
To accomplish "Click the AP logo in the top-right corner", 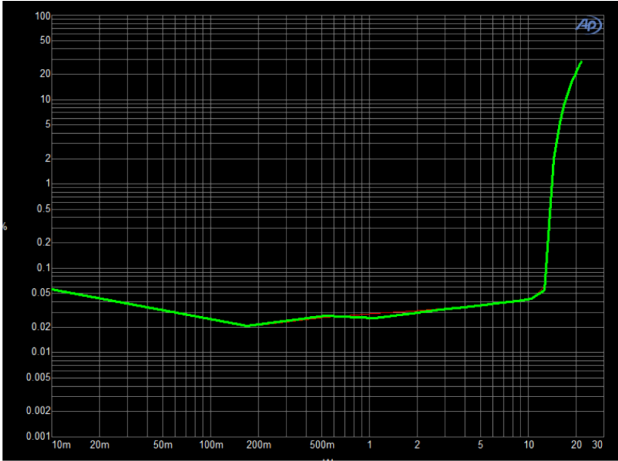I will [588, 26].
